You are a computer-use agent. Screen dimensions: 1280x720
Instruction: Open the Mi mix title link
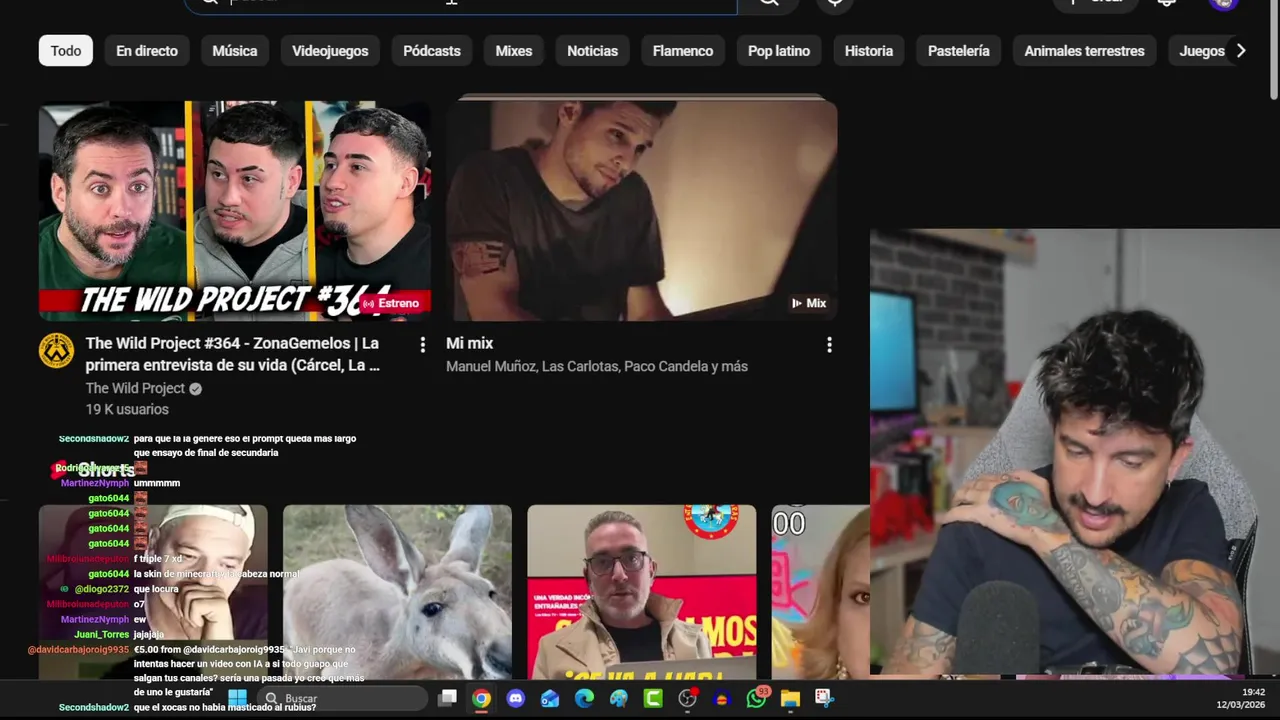pyautogui.click(x=469, y=343)
